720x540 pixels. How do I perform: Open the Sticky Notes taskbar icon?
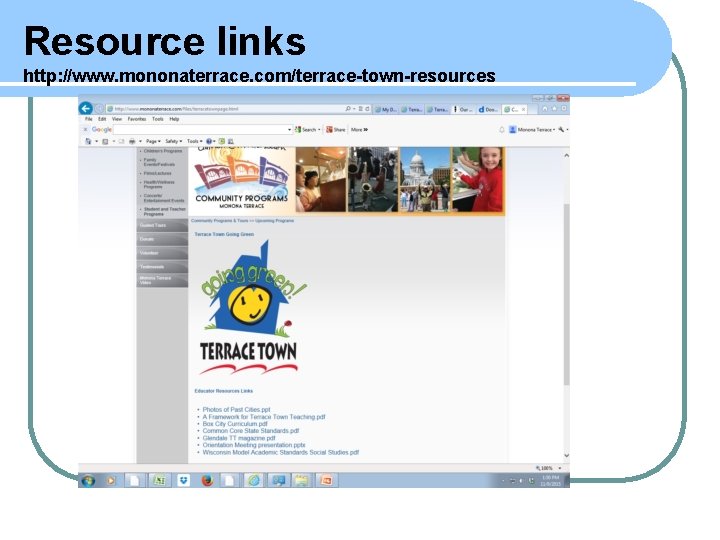tap(302, 480)
